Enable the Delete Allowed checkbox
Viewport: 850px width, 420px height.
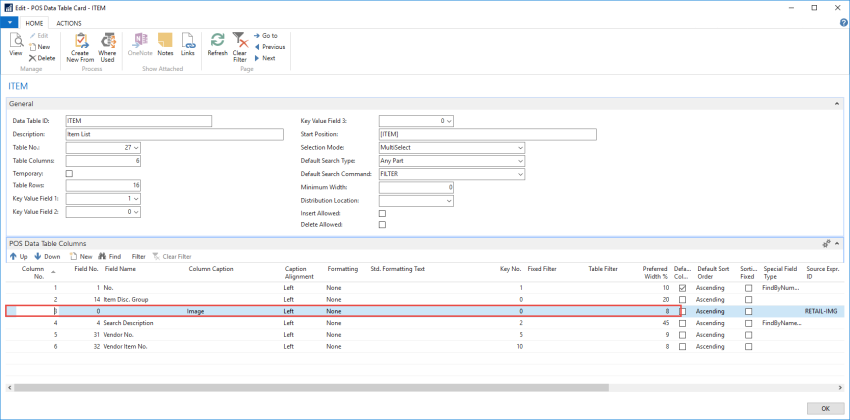point(382,224)
